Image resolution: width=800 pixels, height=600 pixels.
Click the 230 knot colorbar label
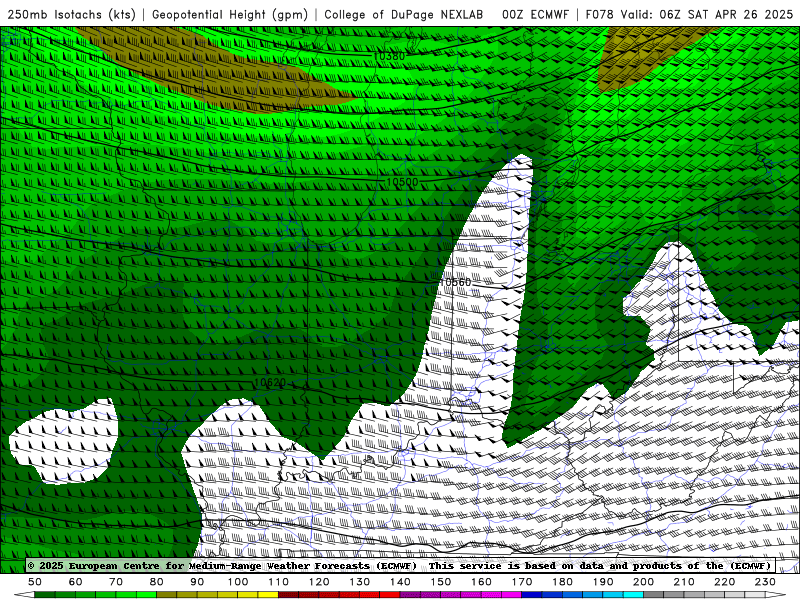pyautogui.click(x=765, y=582)
